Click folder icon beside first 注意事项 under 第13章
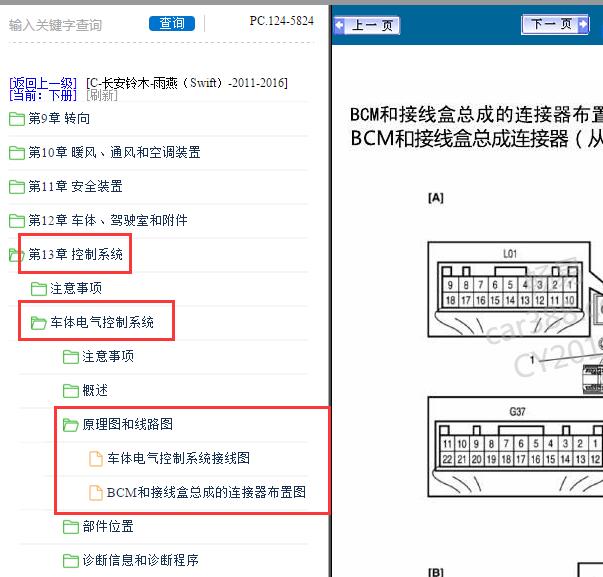603x577 pixels. [x=38, y=288]
